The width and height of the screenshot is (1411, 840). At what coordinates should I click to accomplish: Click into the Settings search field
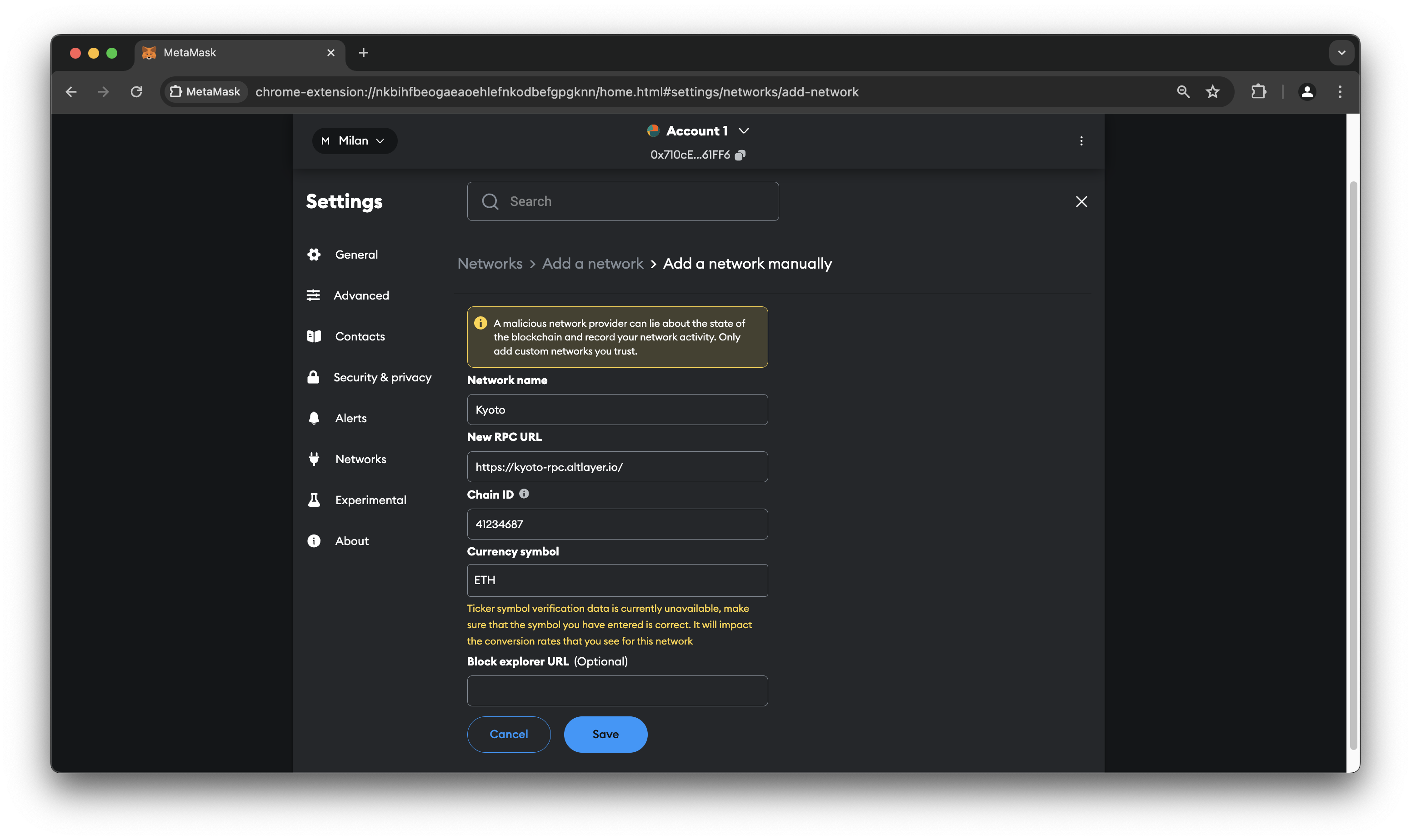623,201
